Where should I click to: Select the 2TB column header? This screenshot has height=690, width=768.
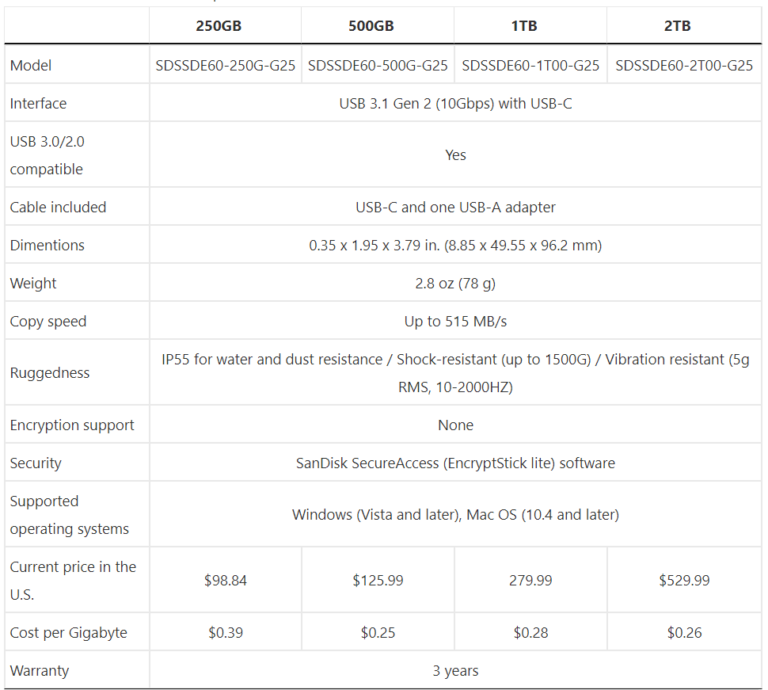click(684, 25)
